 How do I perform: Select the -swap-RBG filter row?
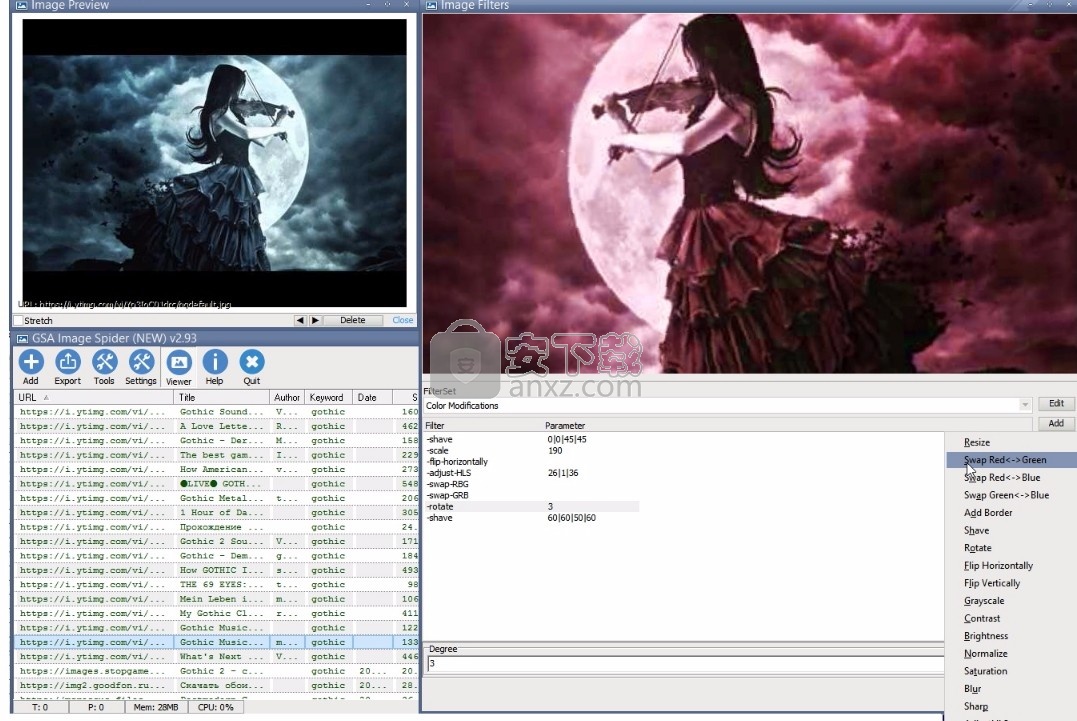tap(532, 484)
